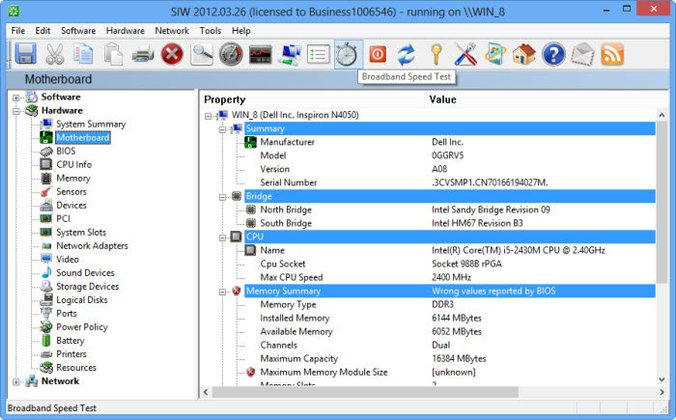Click the red power shutdown toolbar icon
The image size is (676, 420).
[x=378, y=54]
